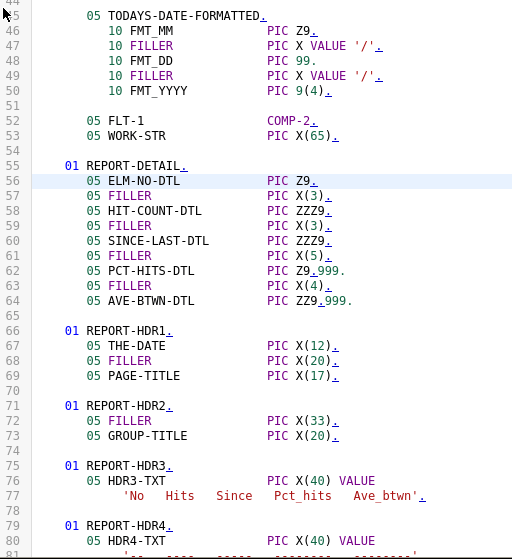Click the FLT-1 variable name
This screenshot has width=512, height=559.
pyautogui.click(x=126, y=121)
